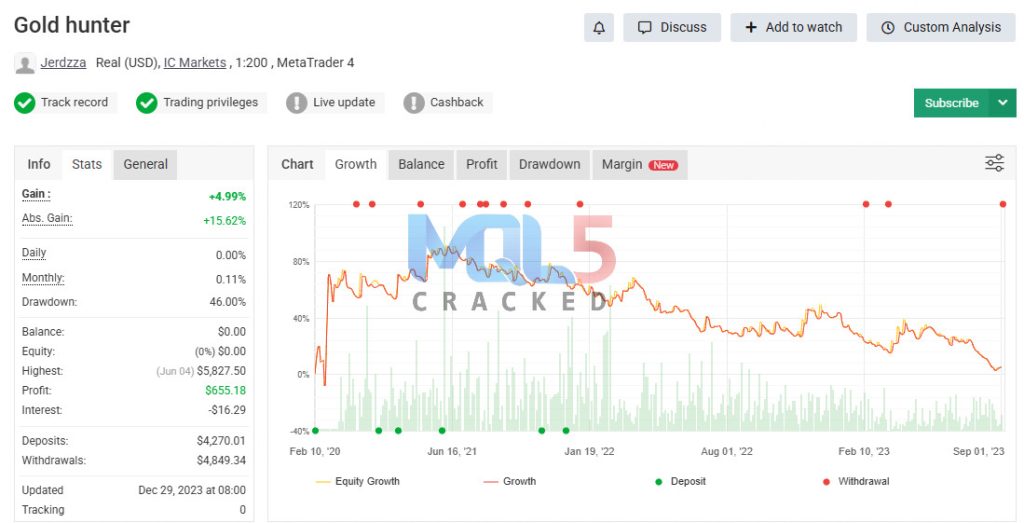Click the +4.99% gain value
This screenshot has width=1024, height=523.
(x=227, y=197)
